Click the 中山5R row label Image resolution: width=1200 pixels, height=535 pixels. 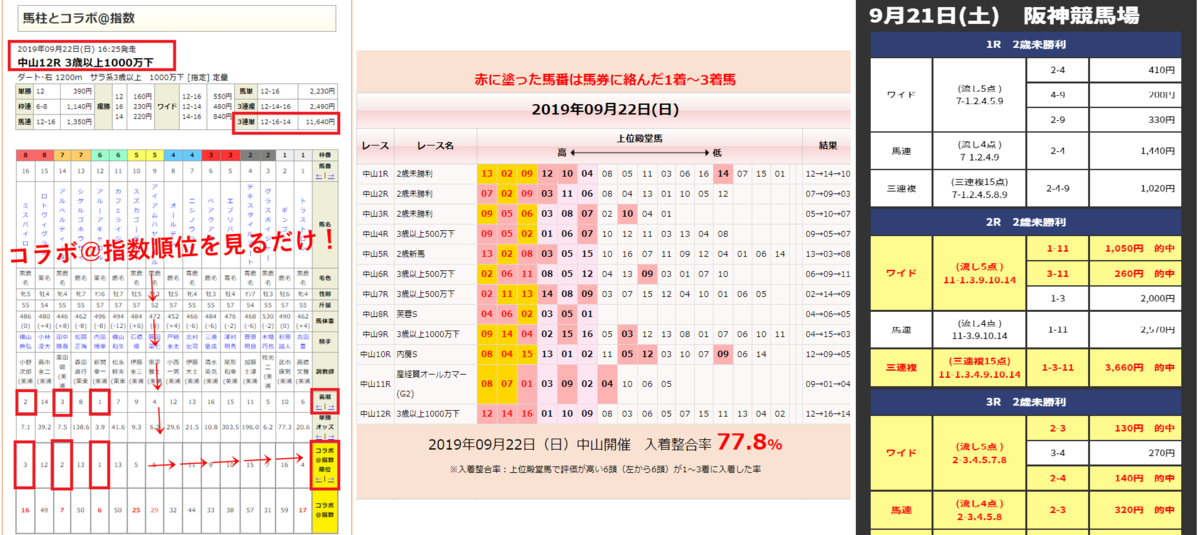pos(376,253)
